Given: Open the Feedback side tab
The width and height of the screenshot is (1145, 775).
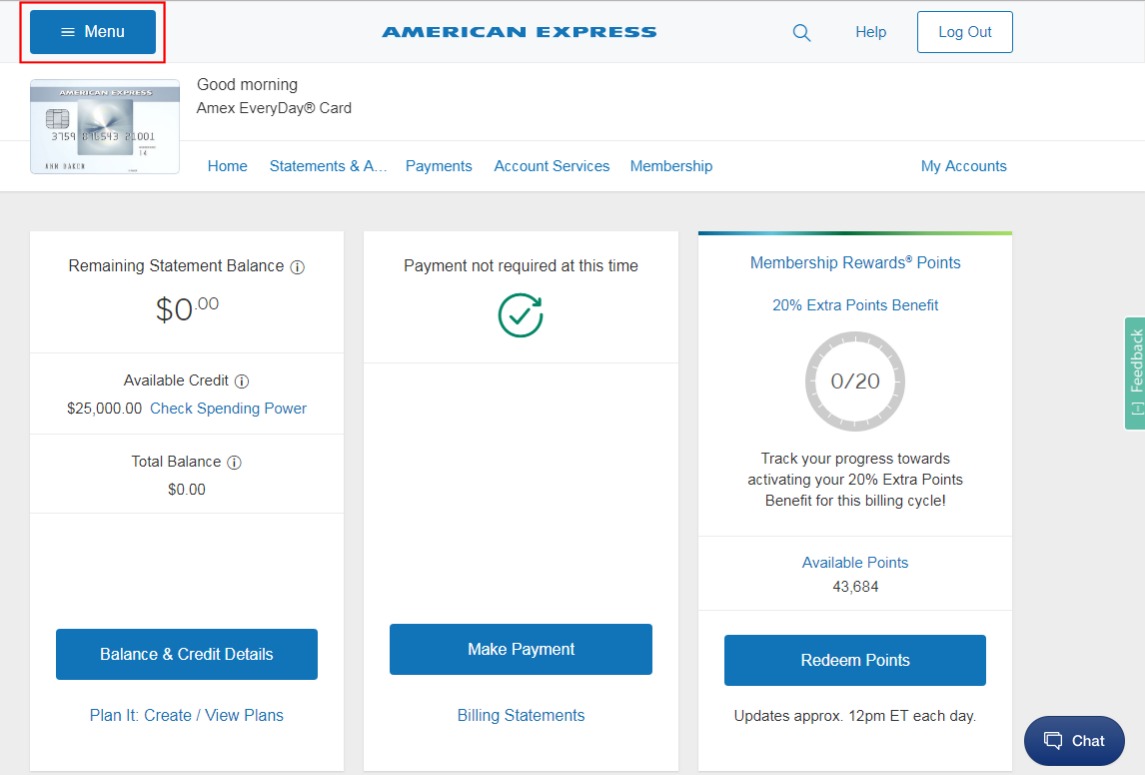Looking at the screenshot, I should pos(1136,373).
